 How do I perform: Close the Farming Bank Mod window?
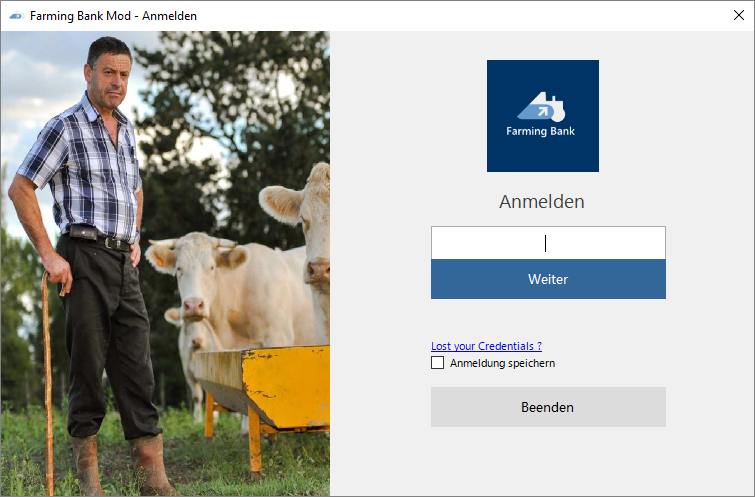[x=739, y=15]
